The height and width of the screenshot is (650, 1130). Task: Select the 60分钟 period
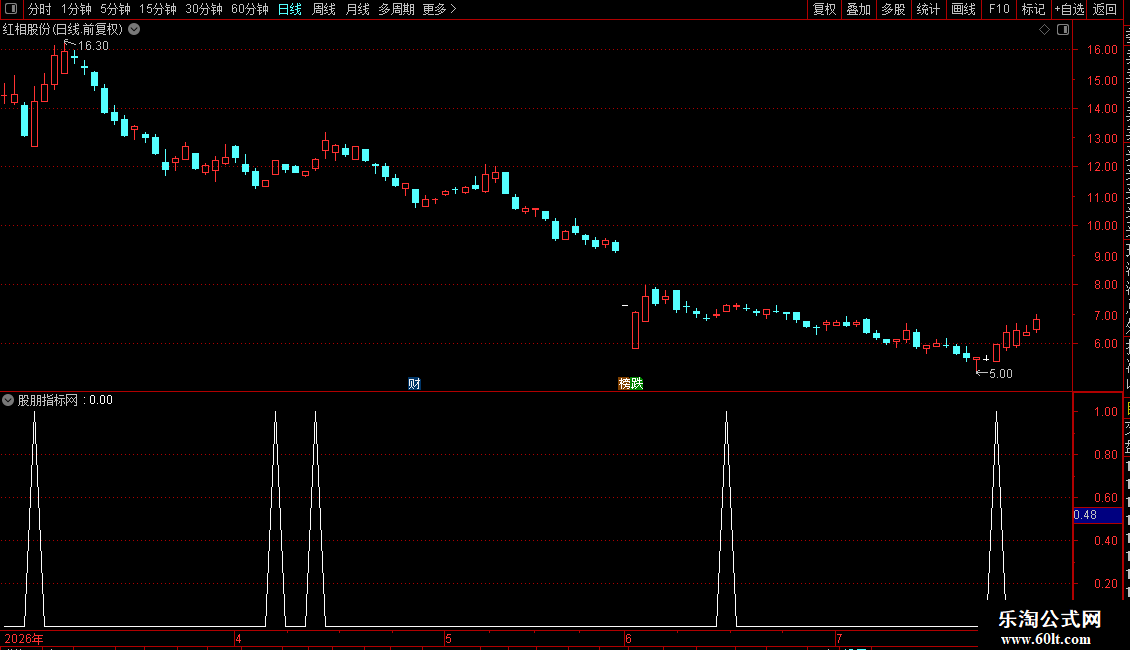point(249,9)
